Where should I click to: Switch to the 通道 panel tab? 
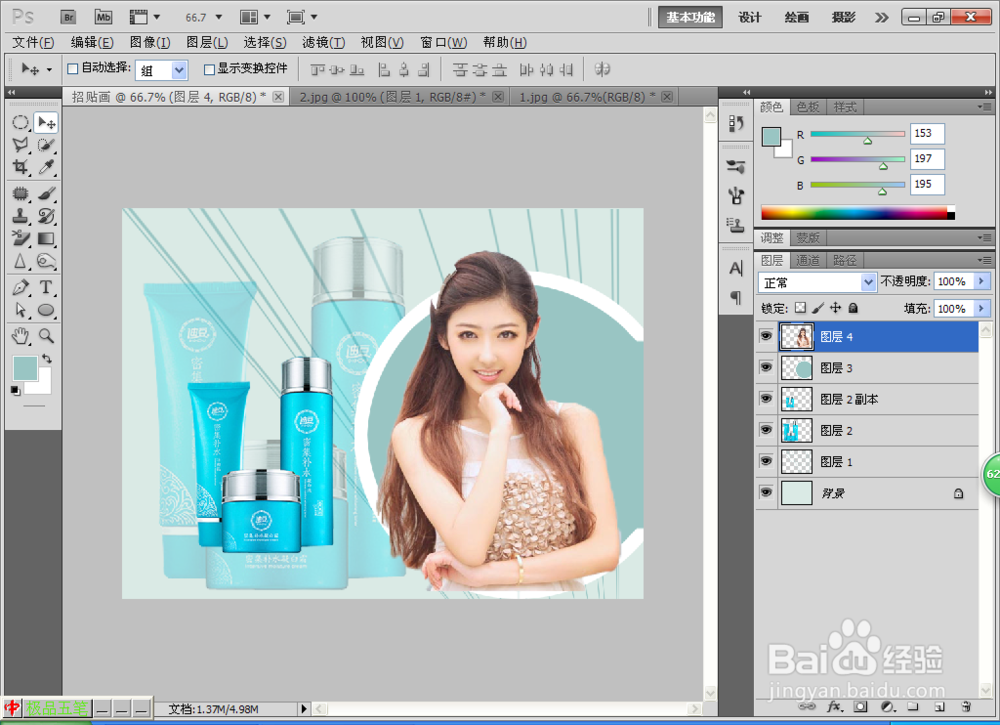[x=808, y=260]
